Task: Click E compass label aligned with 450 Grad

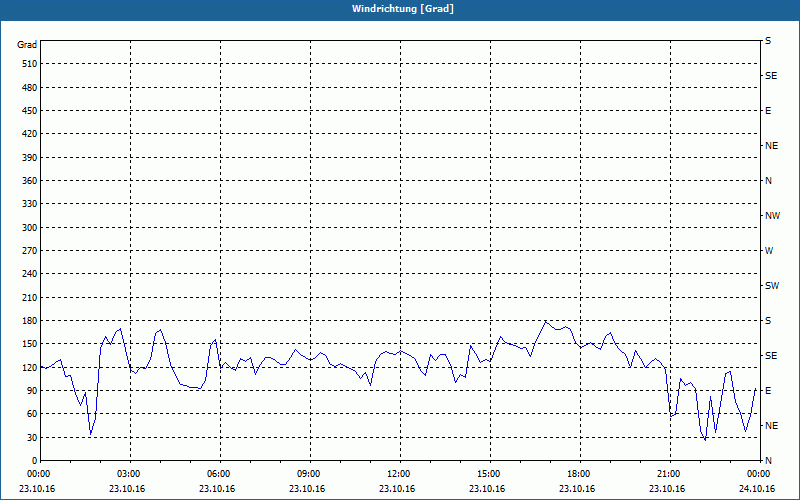Action: click(x=768, y=111)
